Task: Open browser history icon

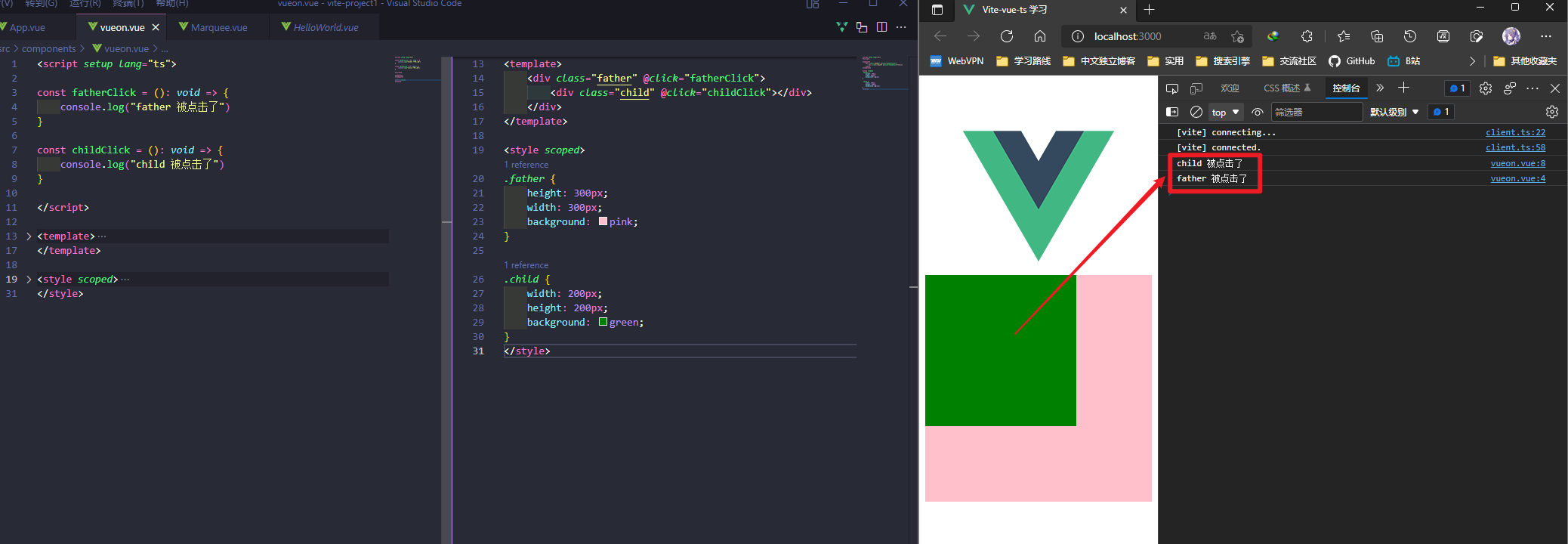Action: pos(1410,36)
